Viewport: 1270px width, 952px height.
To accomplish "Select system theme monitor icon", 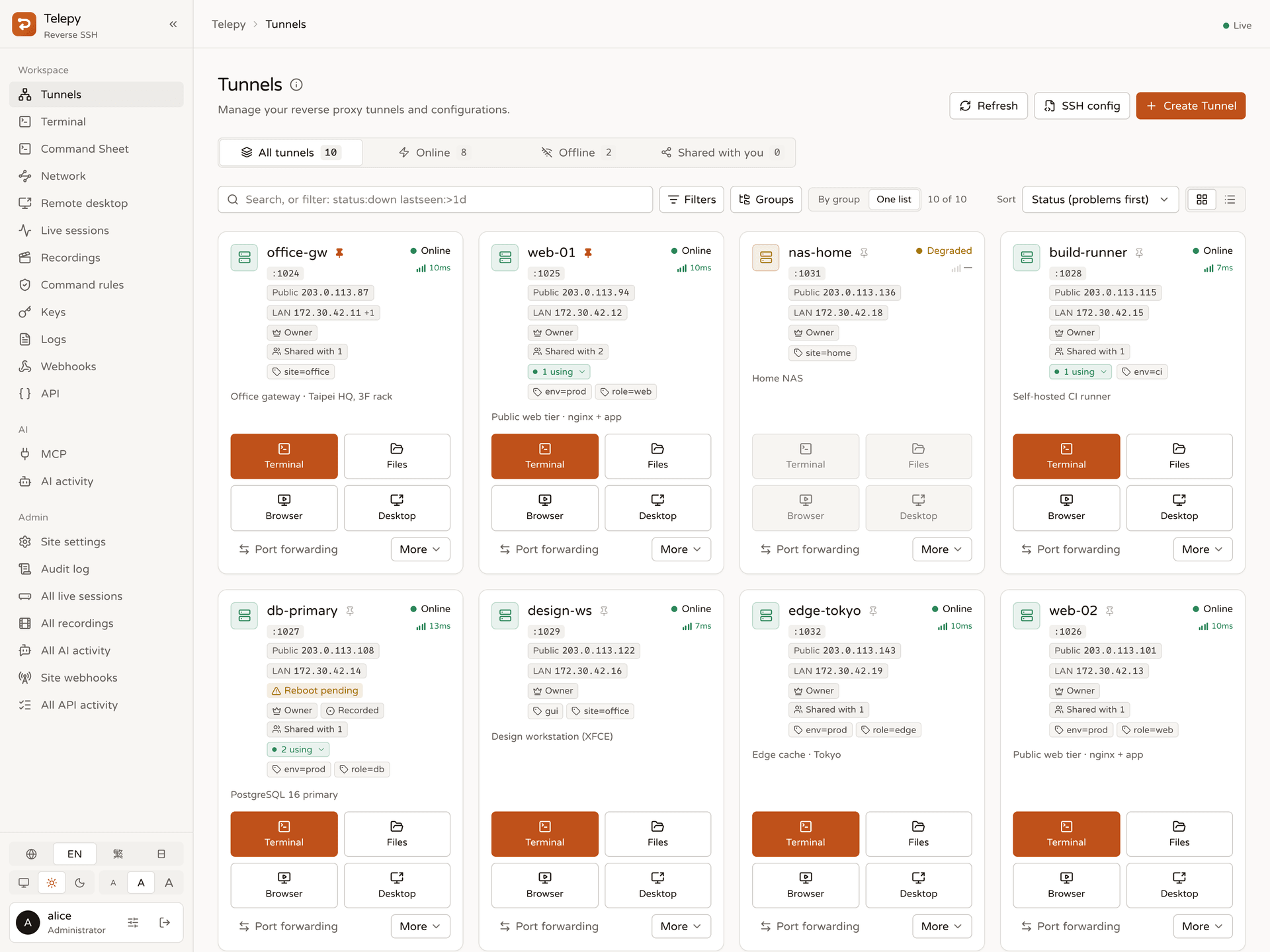I will 24,883.
